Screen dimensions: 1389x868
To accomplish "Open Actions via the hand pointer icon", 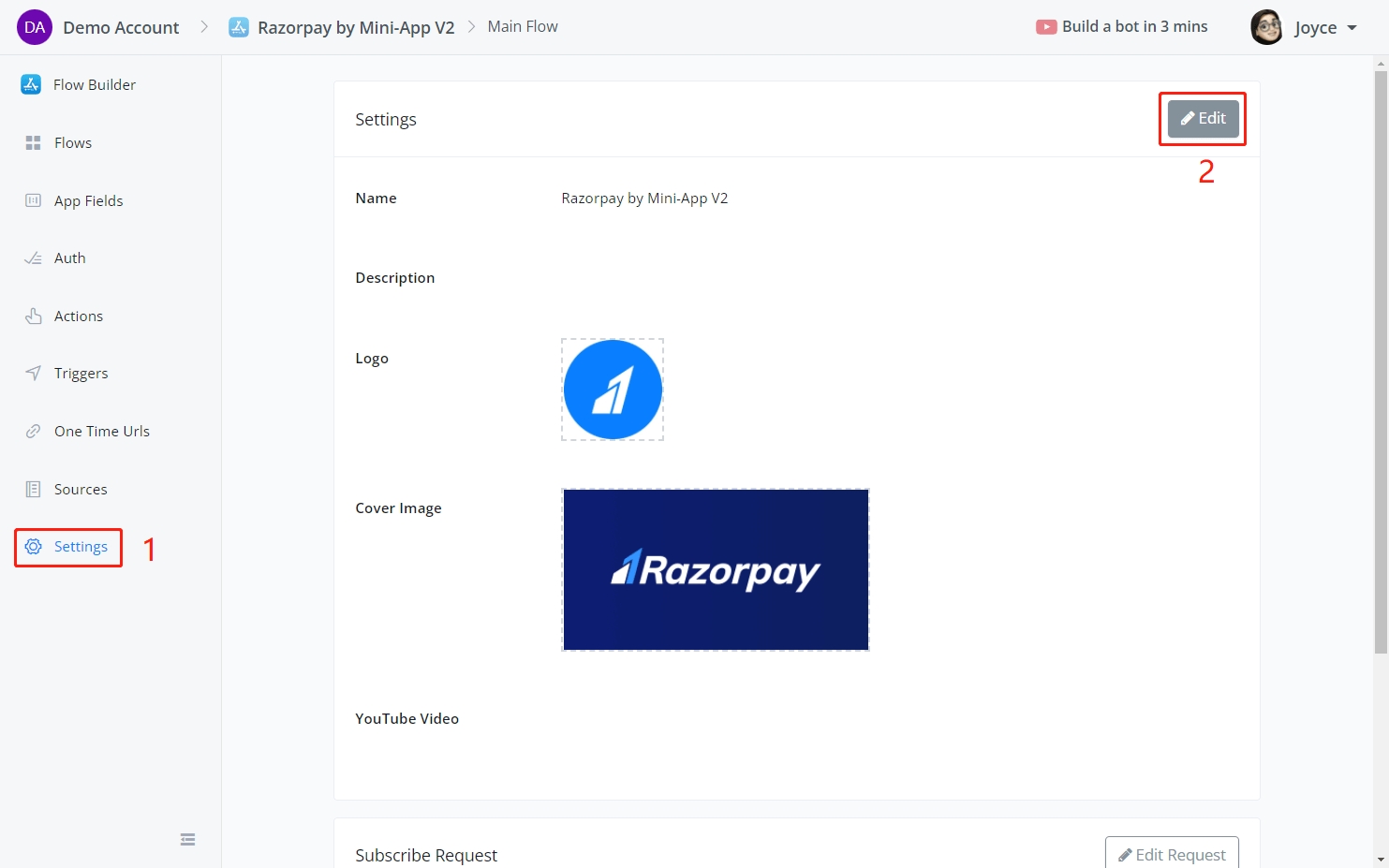I will pos(33,316).
